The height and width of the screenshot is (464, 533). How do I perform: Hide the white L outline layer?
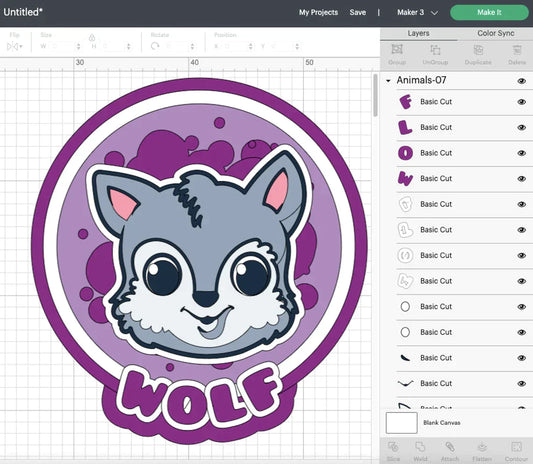coord(521,230)
